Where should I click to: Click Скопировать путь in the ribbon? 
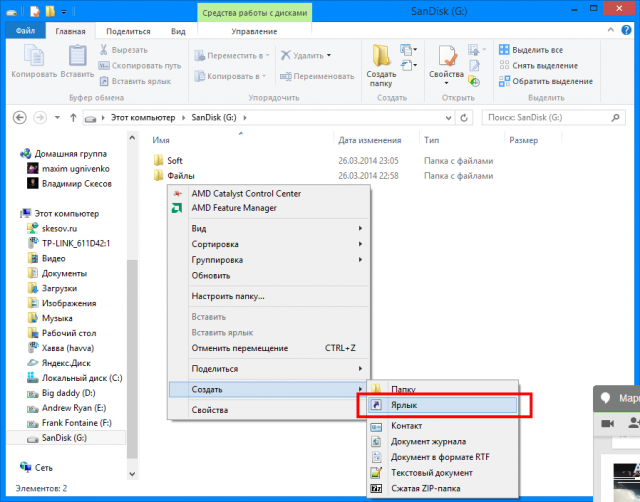140,65
